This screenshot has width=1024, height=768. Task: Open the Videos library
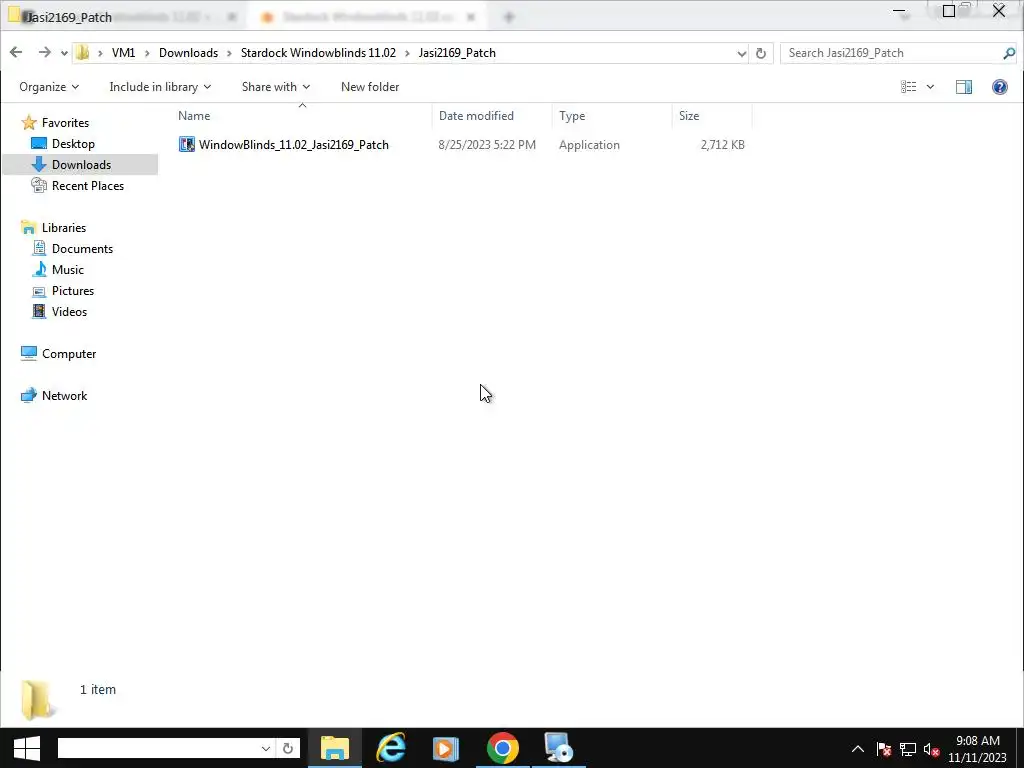pyautogui.click(x=69, y=312)
